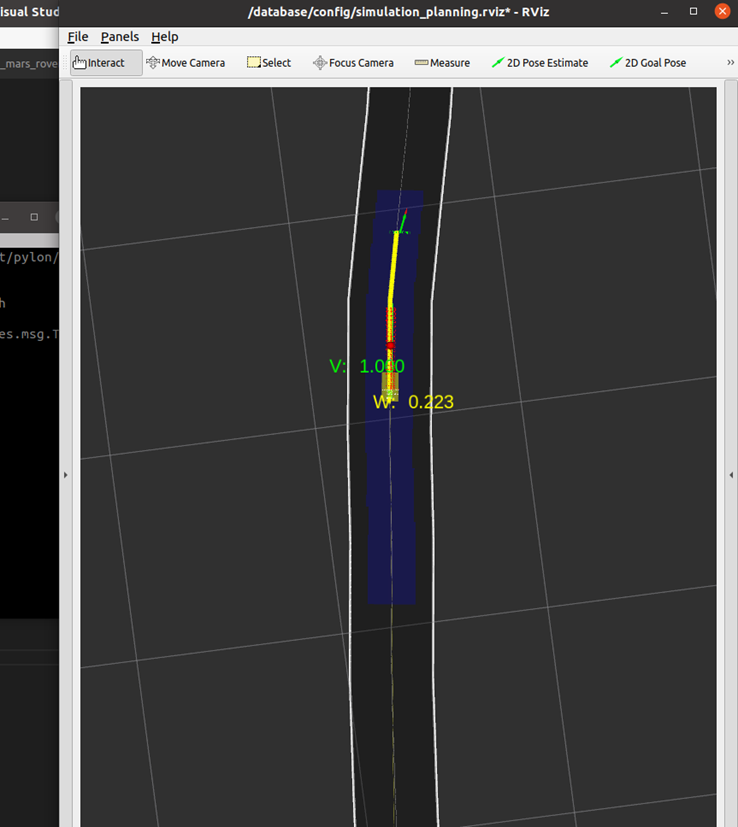Viewport: 738px width, 827px height.
Task: Activate the 2D Pose Estimate tool
Action: 541,63
